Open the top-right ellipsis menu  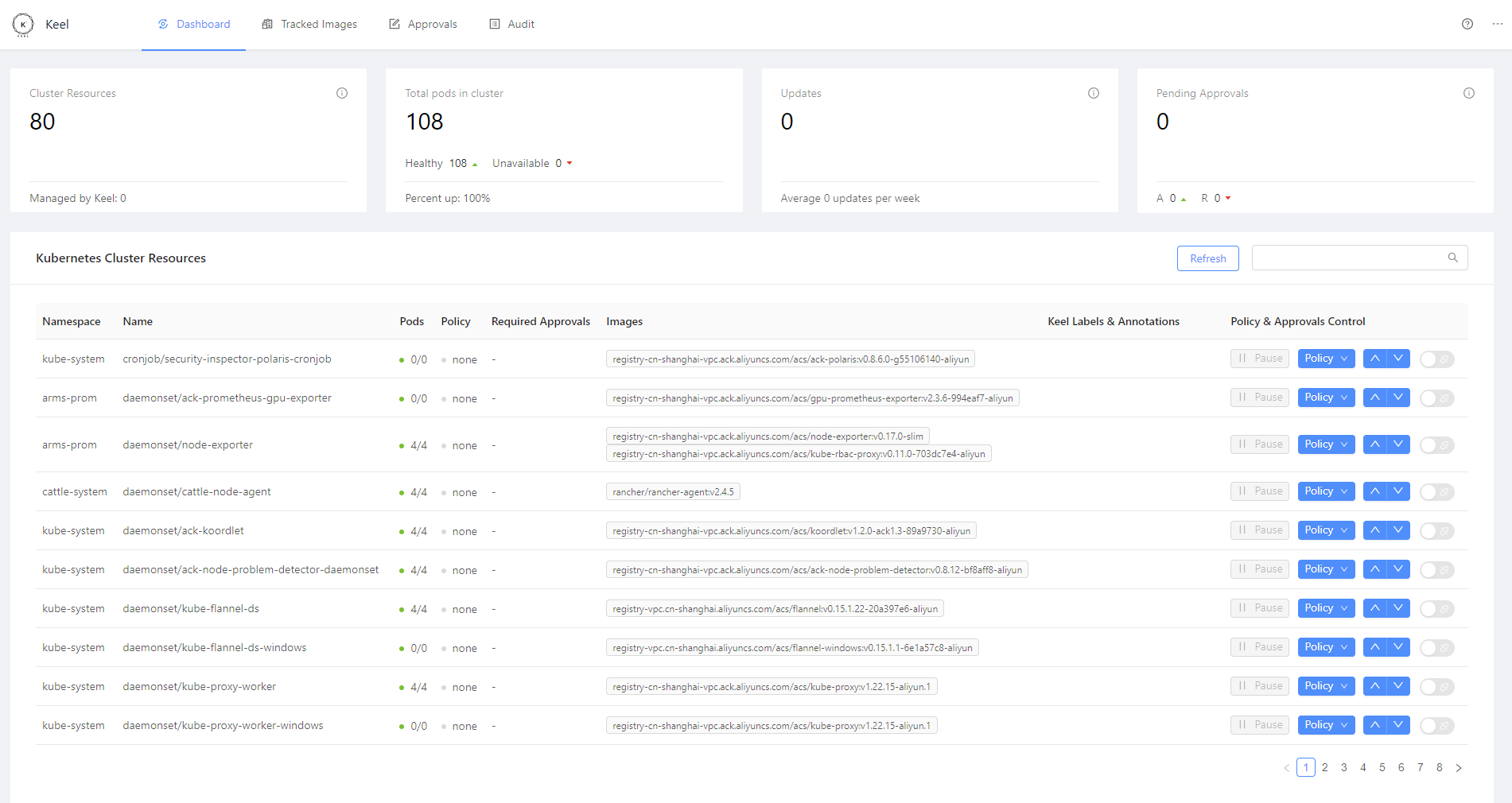tap(1497, 24)
